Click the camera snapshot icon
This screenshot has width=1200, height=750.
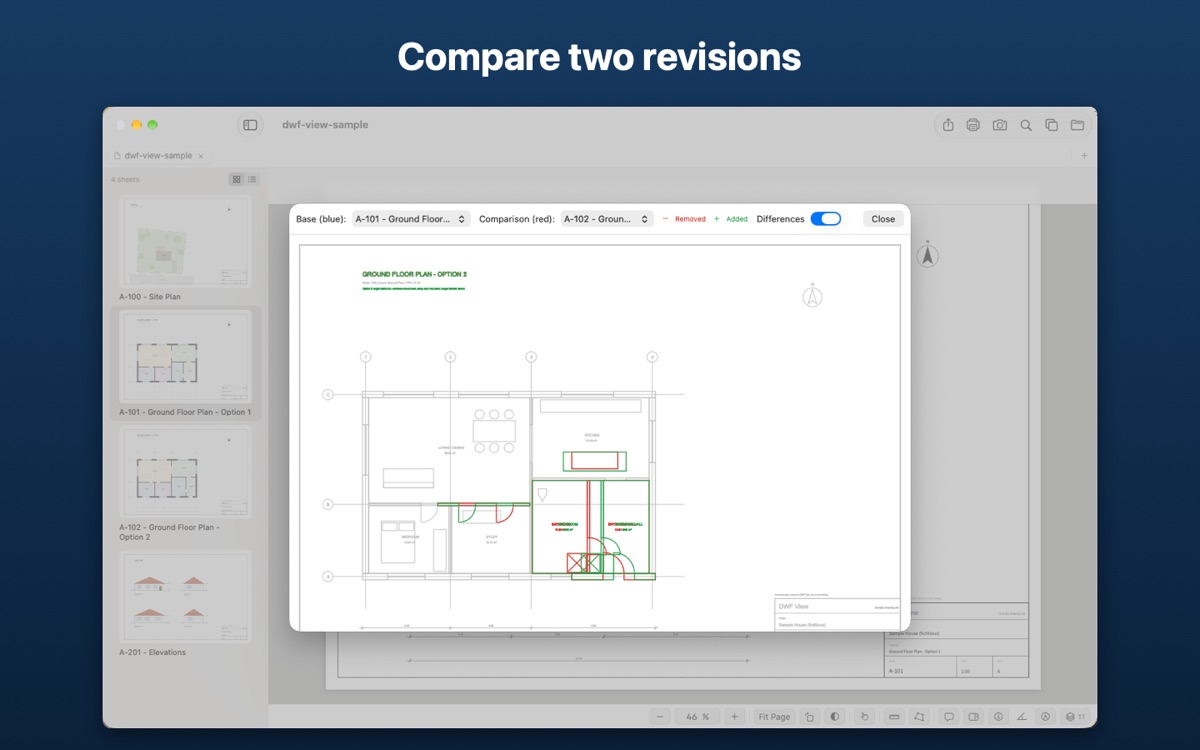point(1000,125)
